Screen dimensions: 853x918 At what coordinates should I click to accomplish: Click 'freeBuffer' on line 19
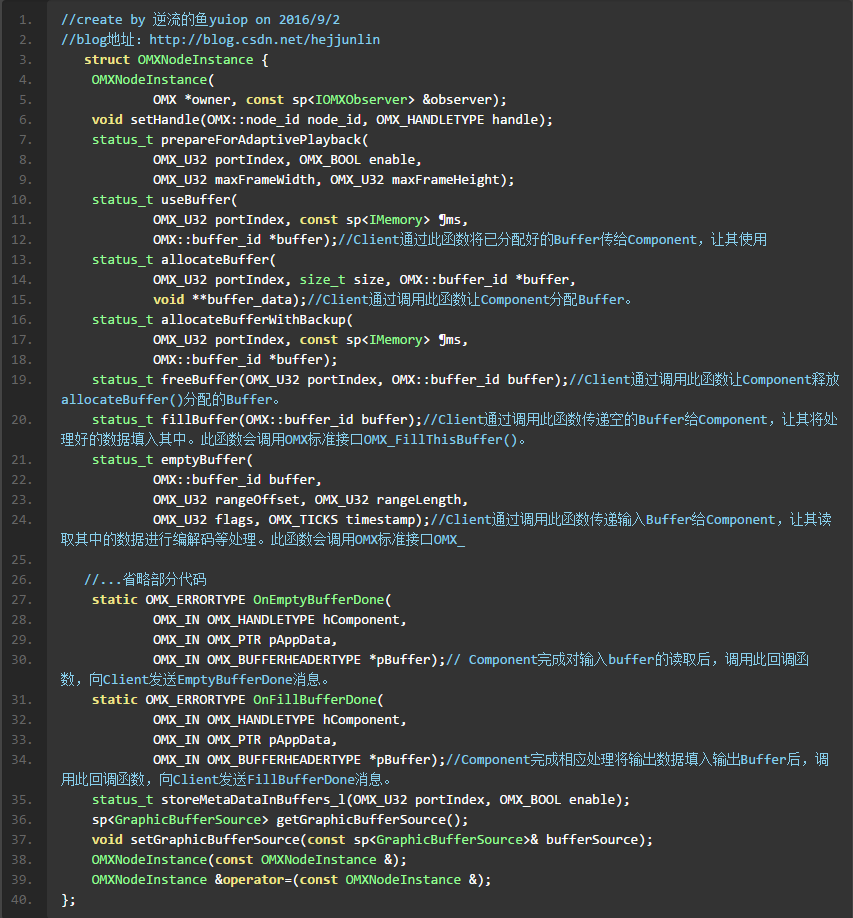[x=199, y=379]
